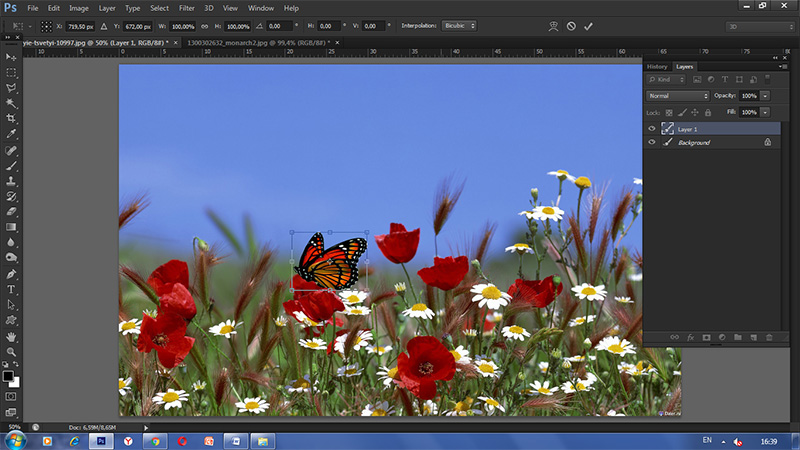The width and height of the screenshot is (800, 450).
Task: Select the Crop tool
Action: (x=11, y=118)
